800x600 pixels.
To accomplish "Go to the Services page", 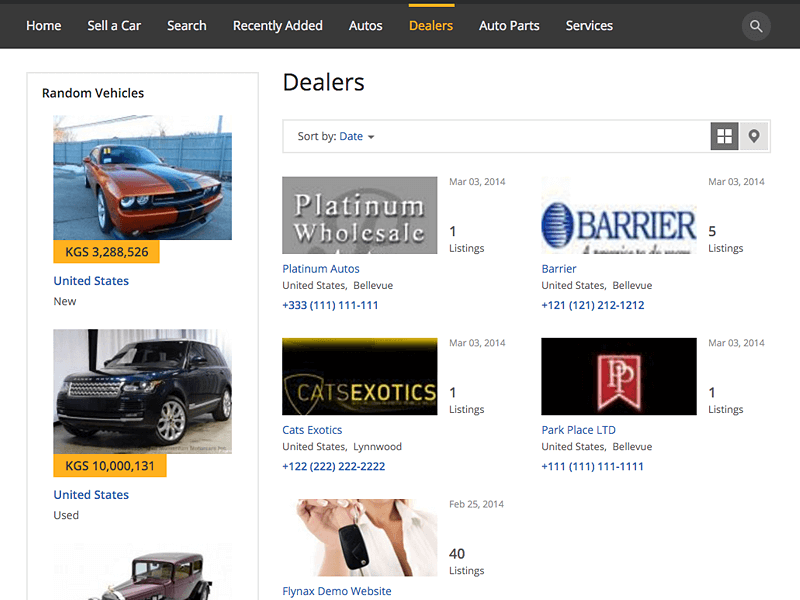I will click(x=589, y=26).
